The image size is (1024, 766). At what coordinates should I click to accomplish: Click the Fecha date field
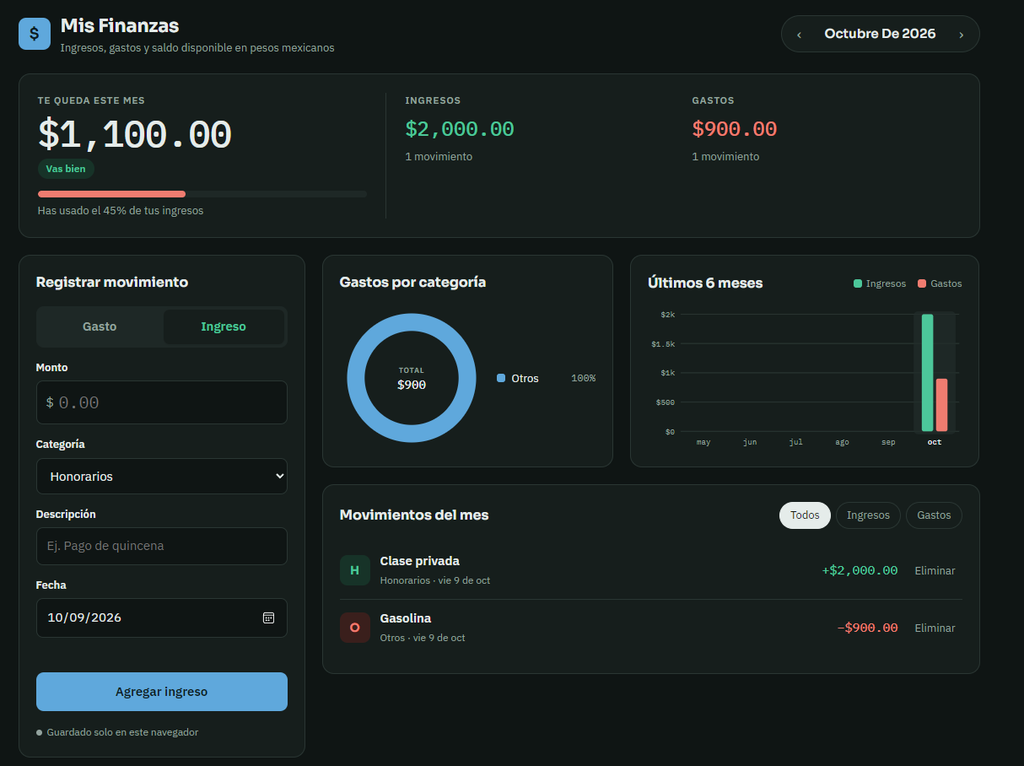point(161,618)
